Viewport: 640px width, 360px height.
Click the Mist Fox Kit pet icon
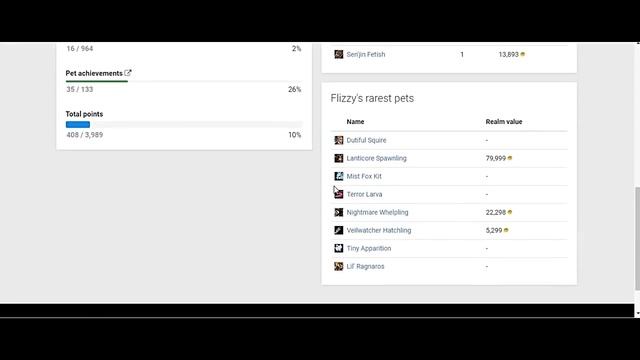(x=339, y=176)
